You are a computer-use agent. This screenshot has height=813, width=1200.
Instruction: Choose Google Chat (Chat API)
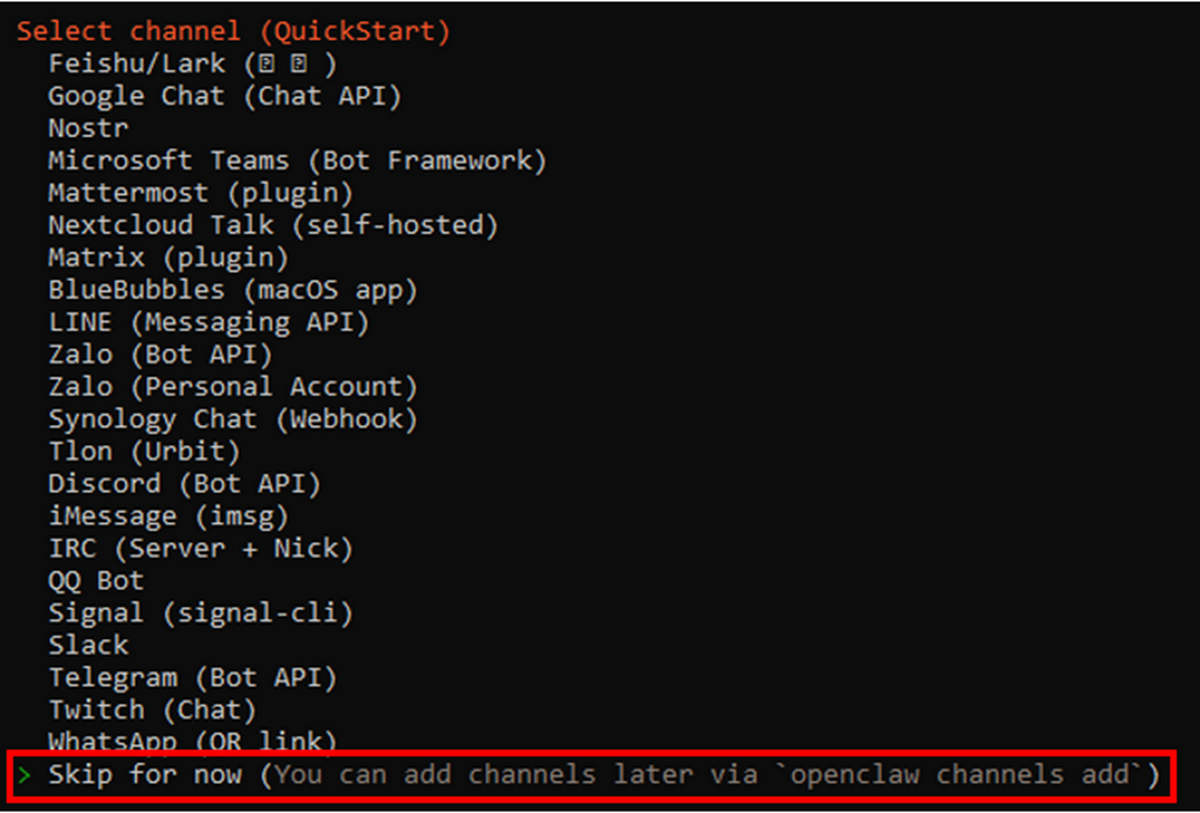(x=224, y=96)
